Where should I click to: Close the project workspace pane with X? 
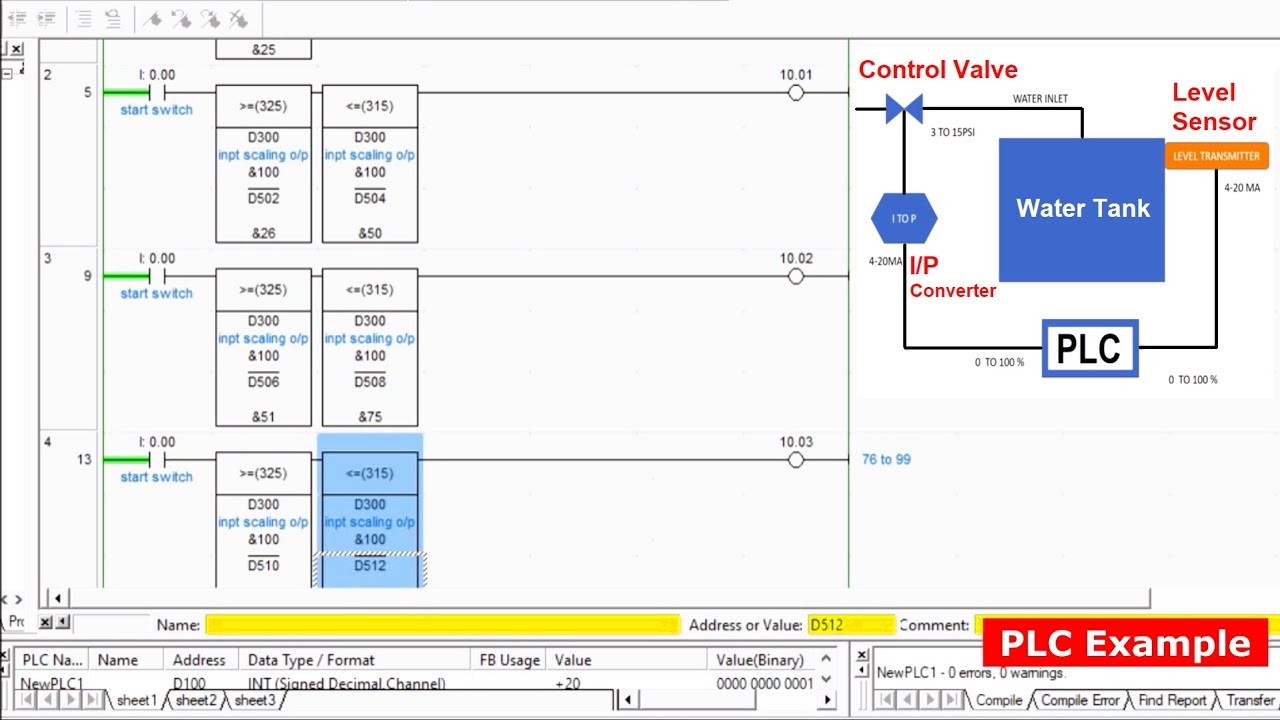16,48
